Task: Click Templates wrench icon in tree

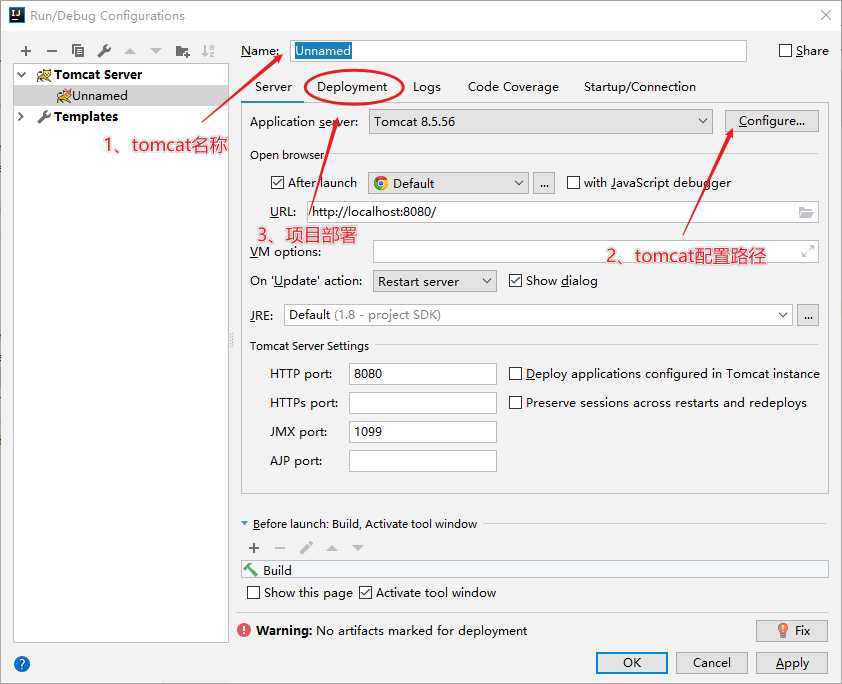Action: coord(44,117)
